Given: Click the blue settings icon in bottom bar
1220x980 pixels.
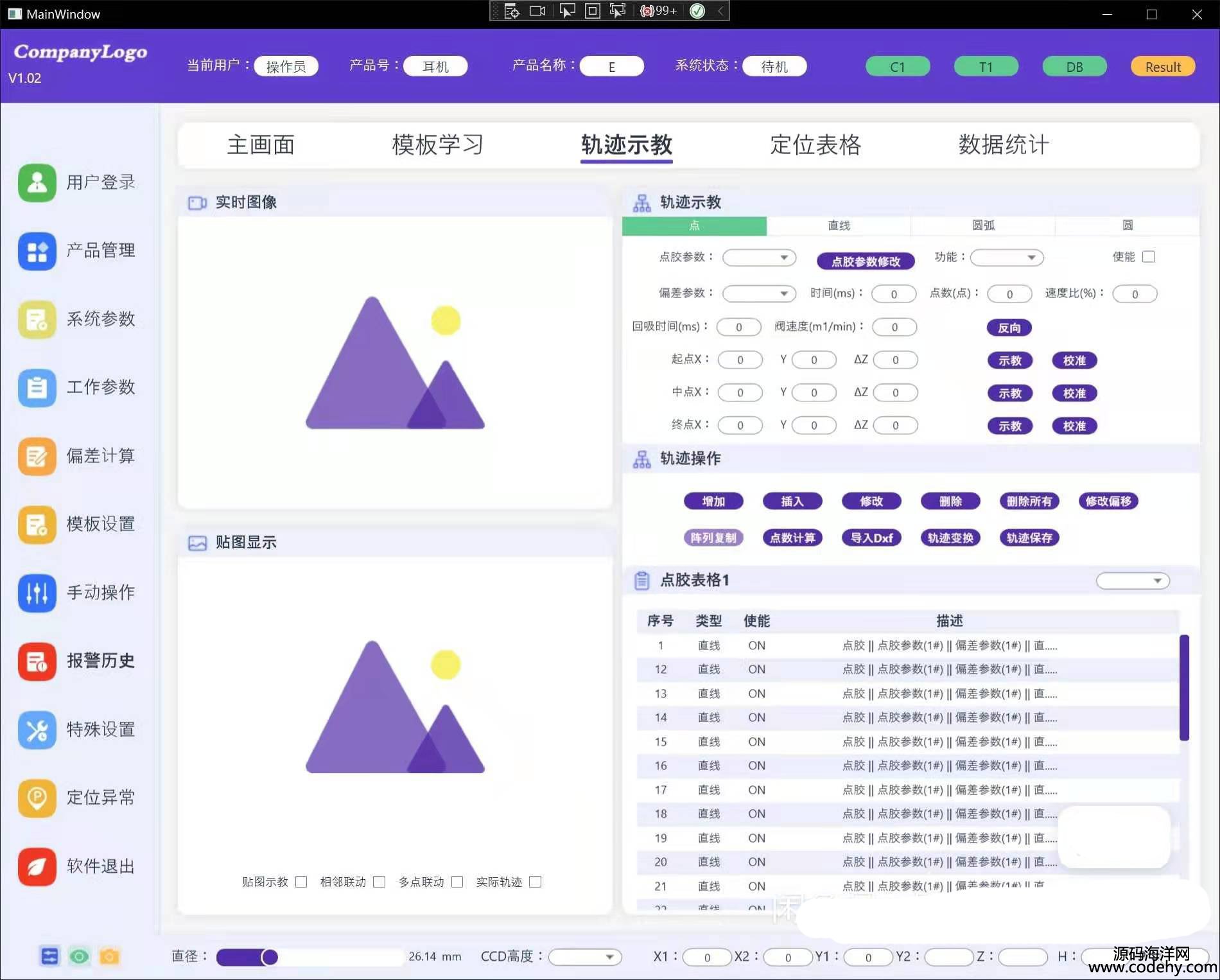Looking at the screenshot, I should click(x=49, y=956).
